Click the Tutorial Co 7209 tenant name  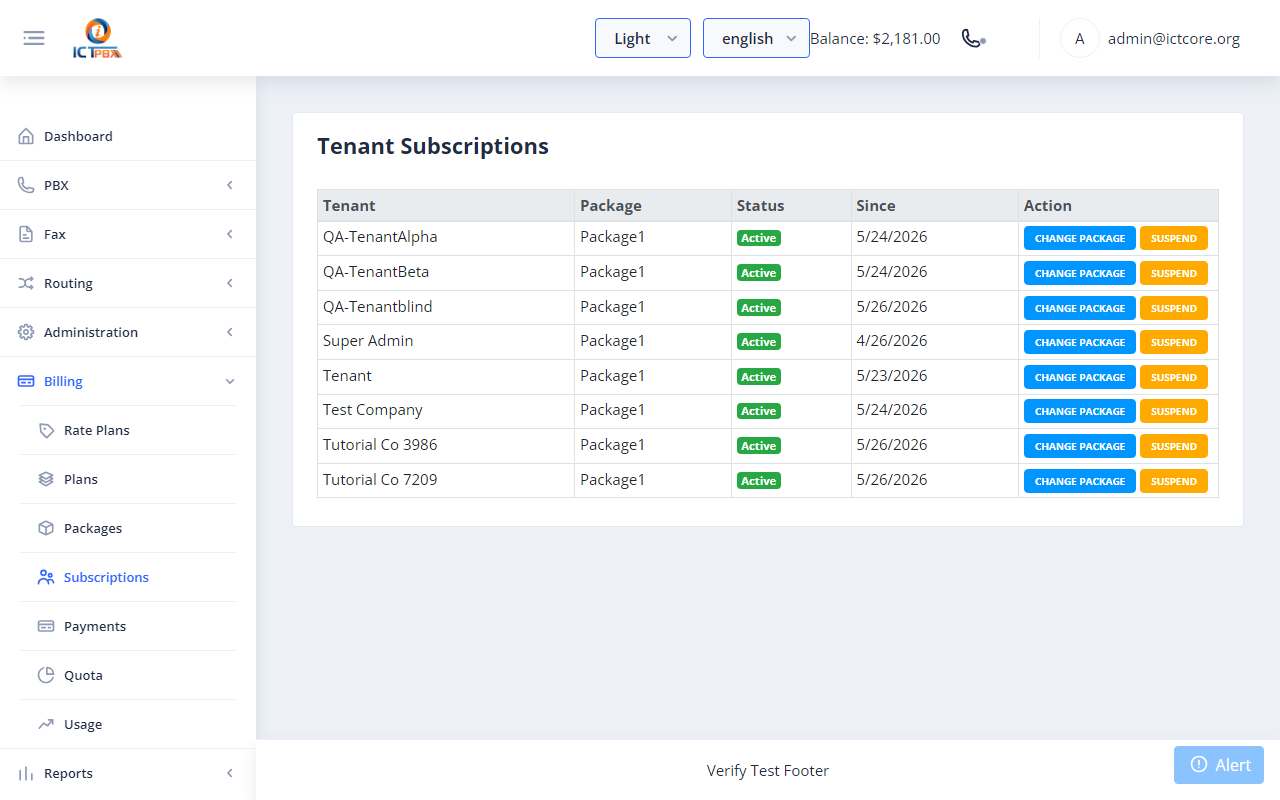(x=380, y=480)
